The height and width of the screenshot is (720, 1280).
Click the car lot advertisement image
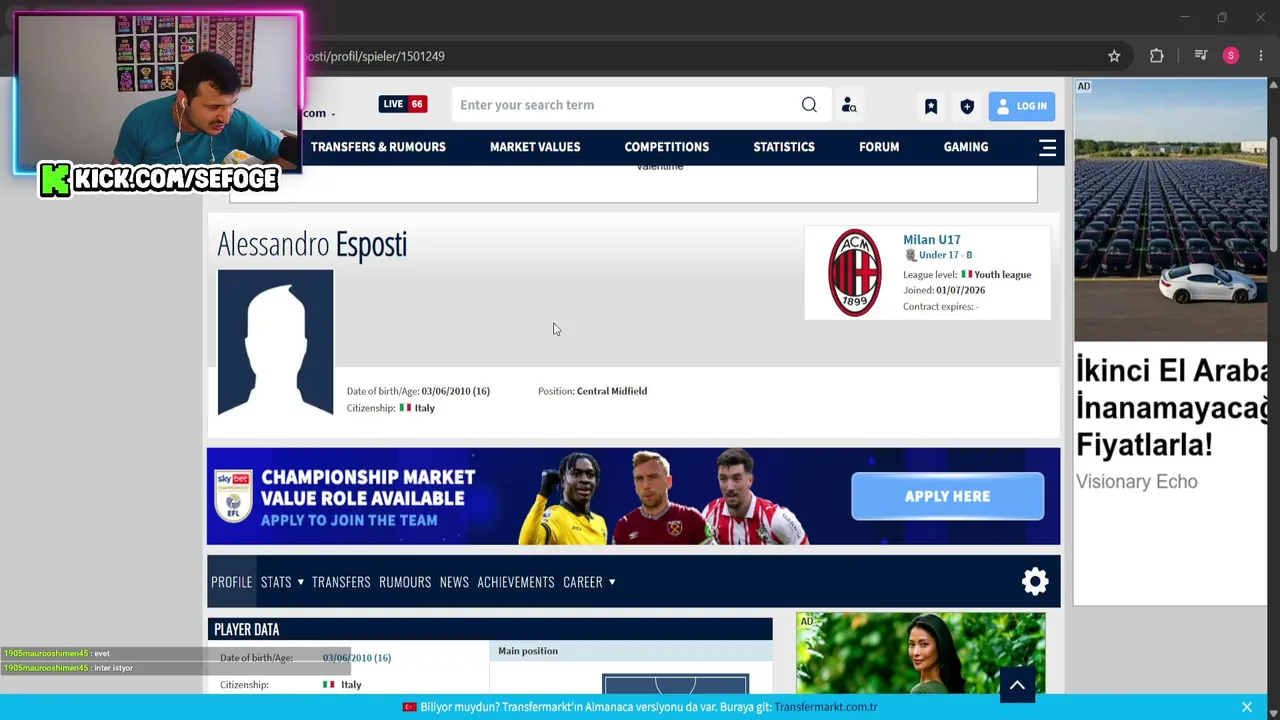point(1171,212)
